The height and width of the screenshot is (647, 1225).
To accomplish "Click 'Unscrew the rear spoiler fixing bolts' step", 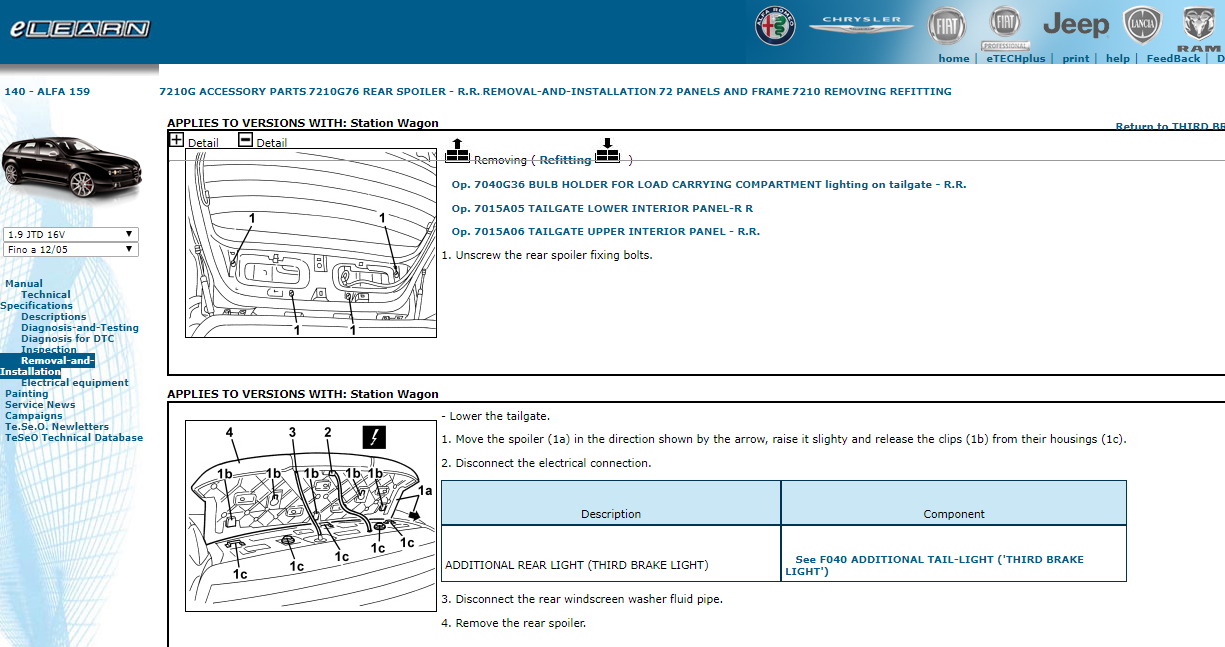I will pos(547,255).
